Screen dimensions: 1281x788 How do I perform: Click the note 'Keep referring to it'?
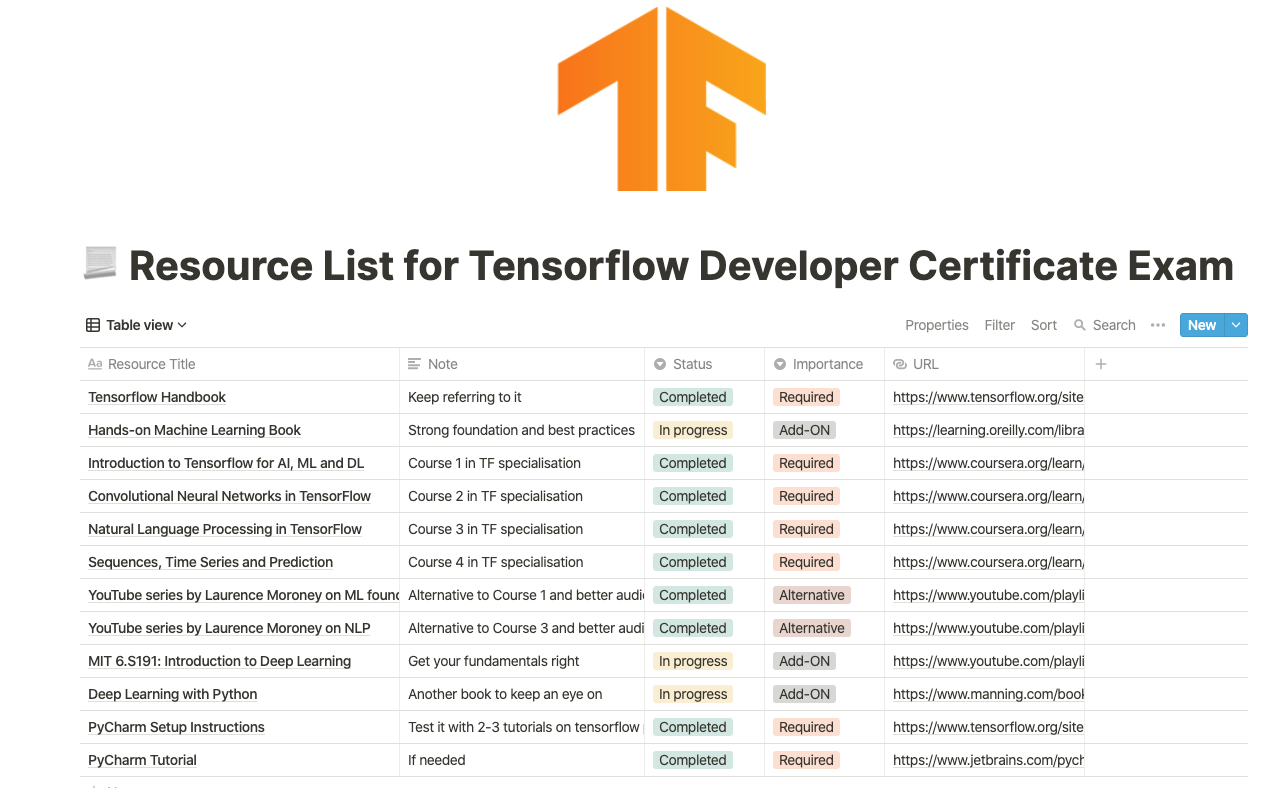(x=465, y=397)
